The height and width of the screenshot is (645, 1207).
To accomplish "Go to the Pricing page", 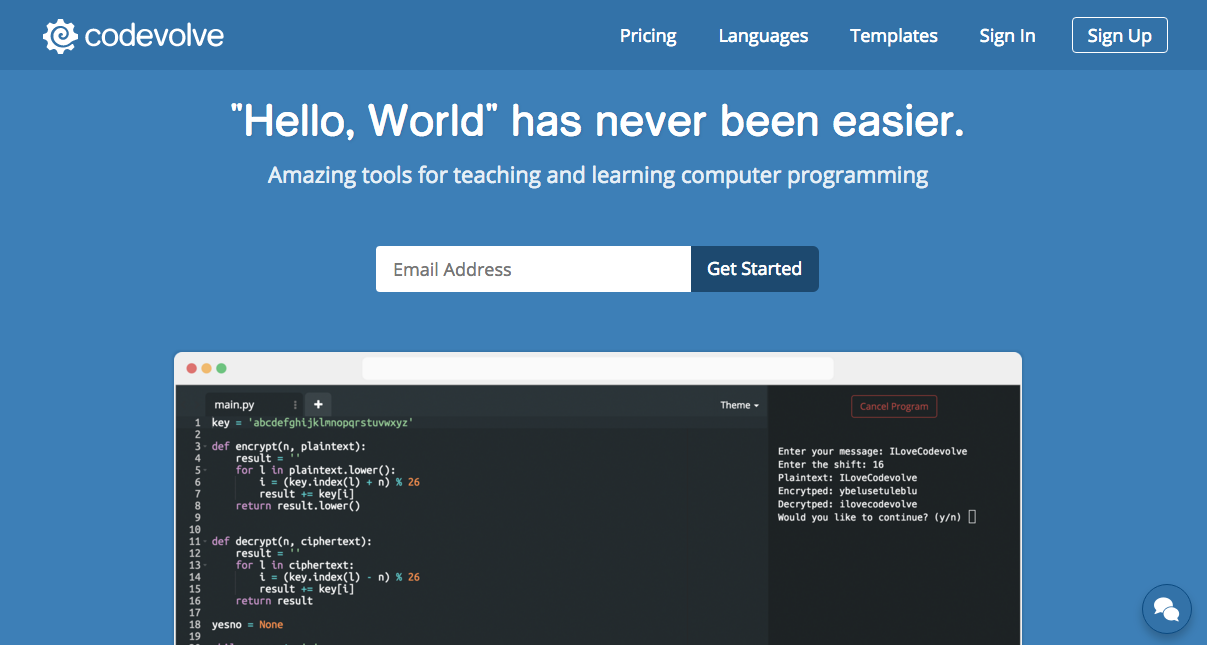I will pyautogui.click(x=648, y=36).
